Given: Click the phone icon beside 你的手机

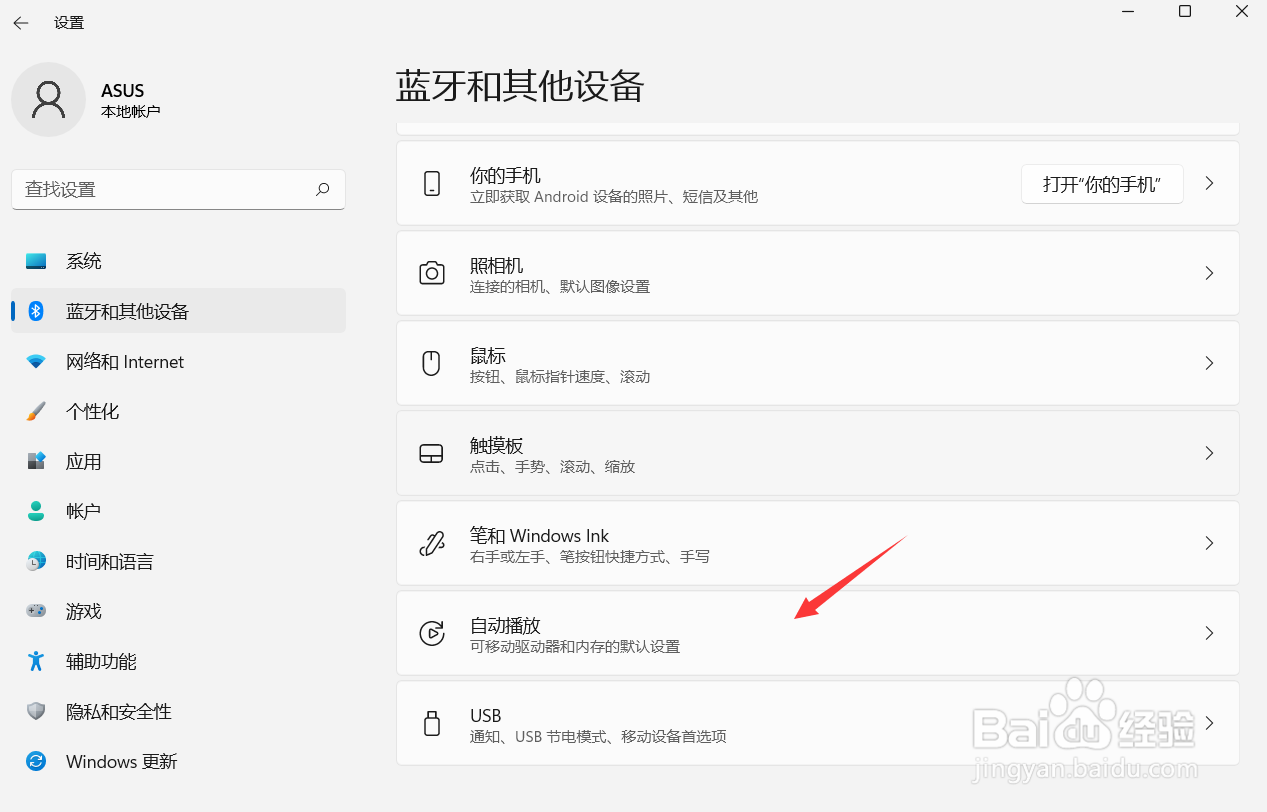Looking at the screenshot, I should coord(431,183).
